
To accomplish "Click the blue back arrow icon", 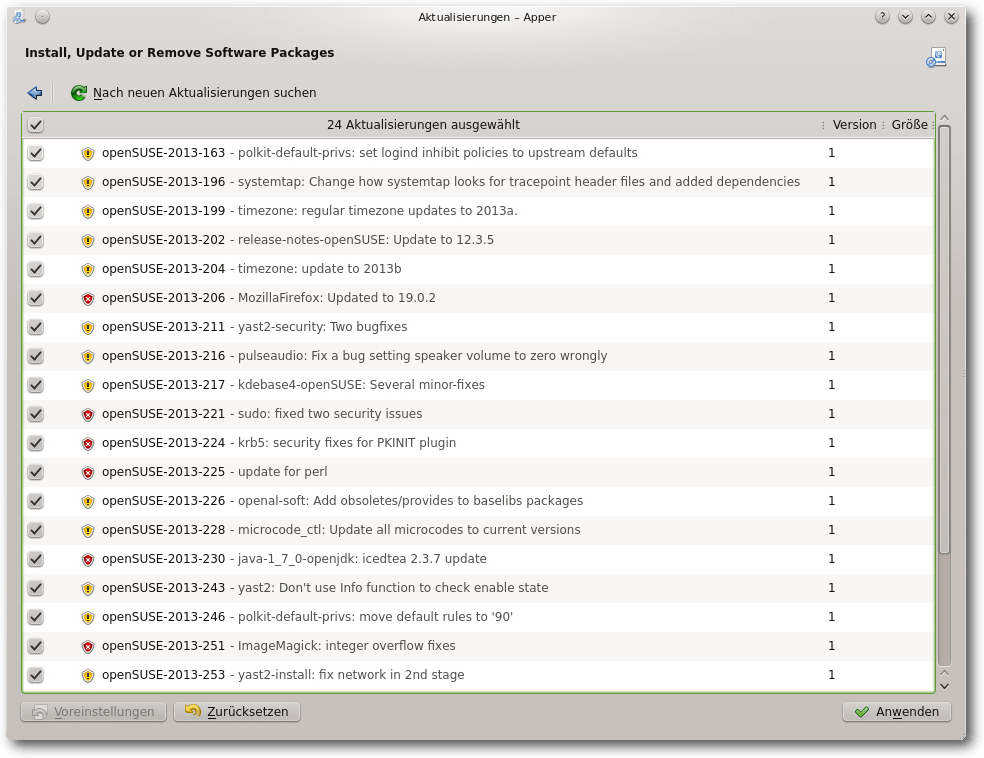I will (x=35, y=93).
